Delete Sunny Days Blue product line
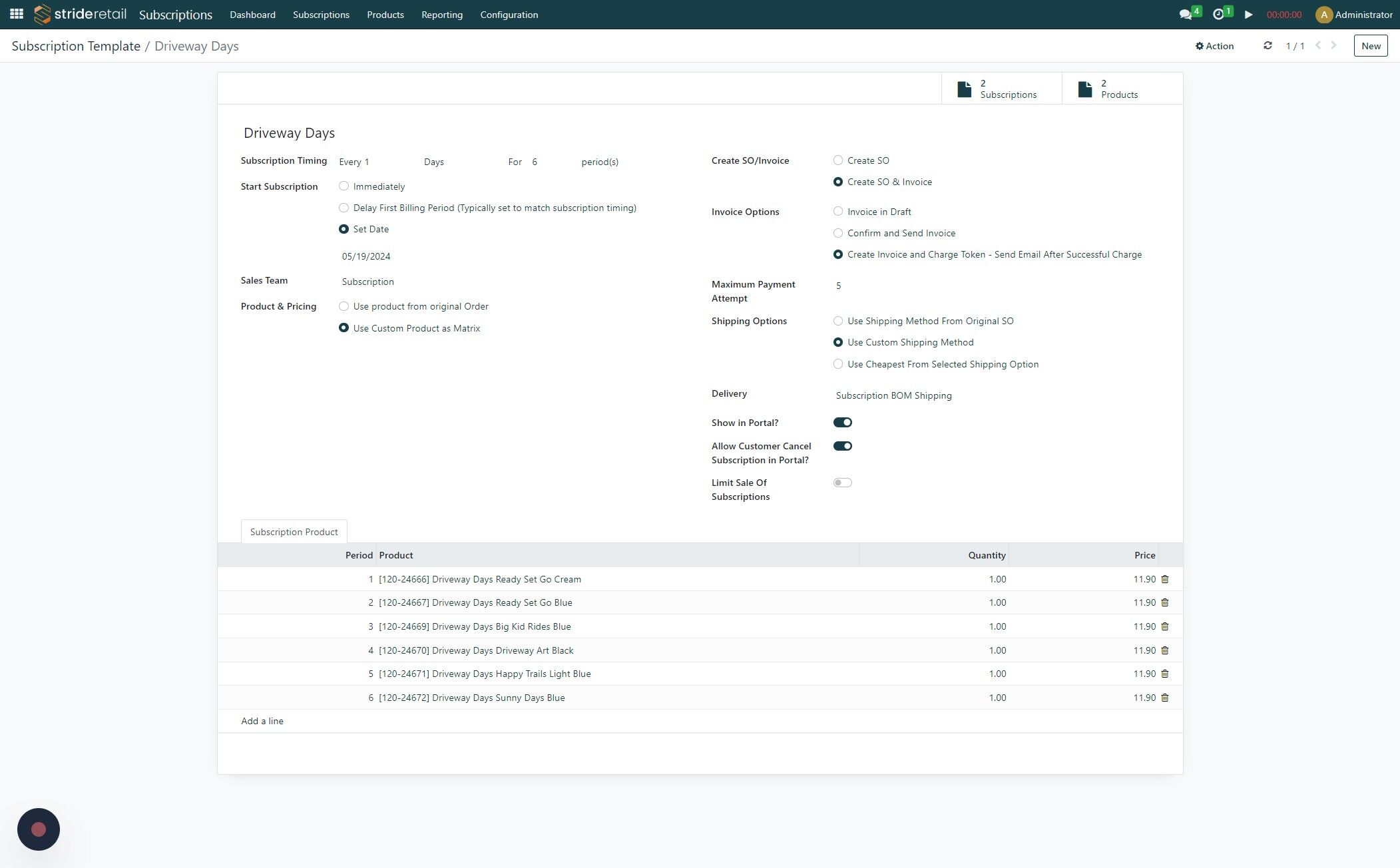This screenshot has width=1400, height=868. coord(1164,698)
